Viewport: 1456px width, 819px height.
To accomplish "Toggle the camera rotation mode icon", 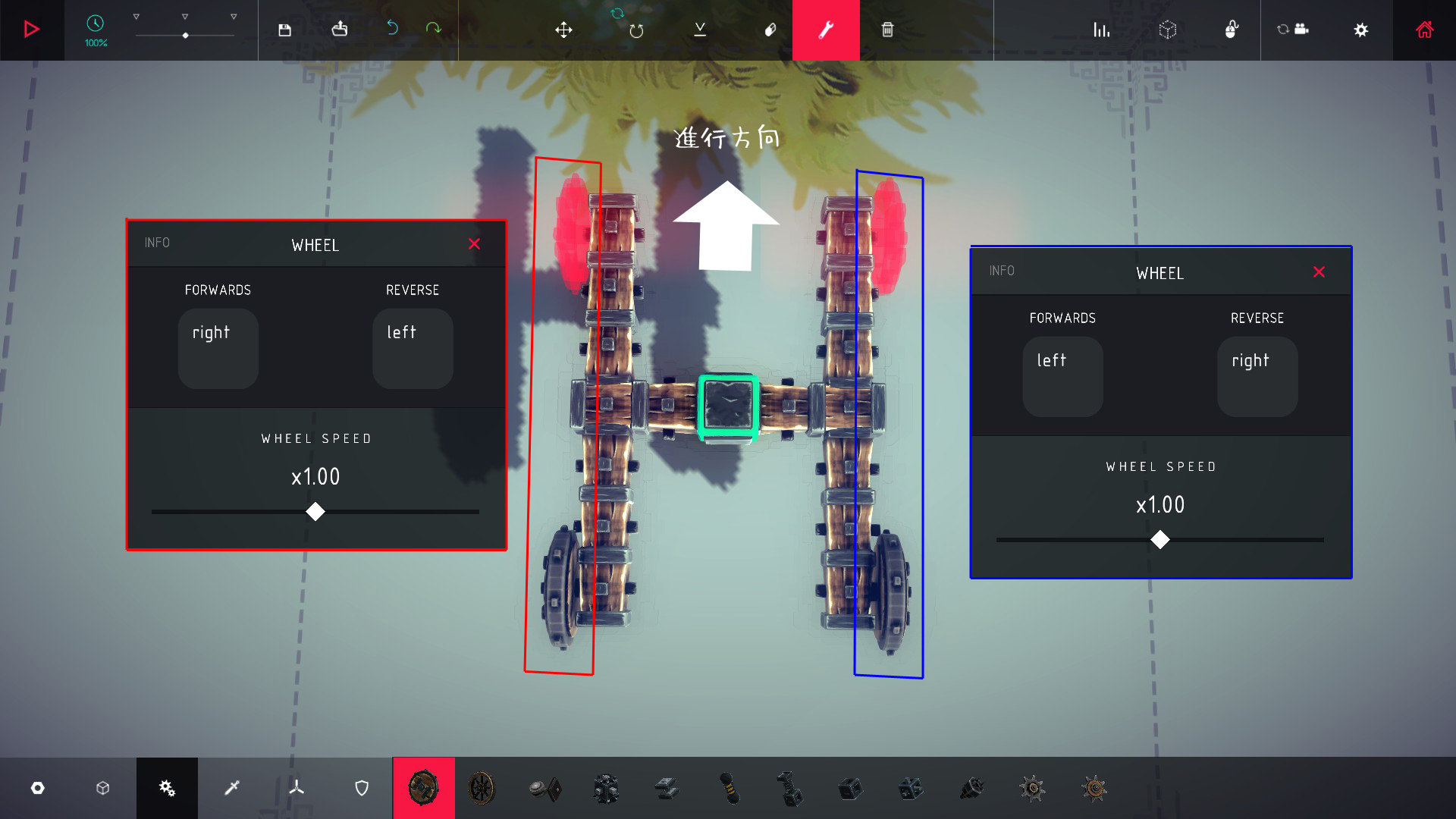I will pos(1293,30).
